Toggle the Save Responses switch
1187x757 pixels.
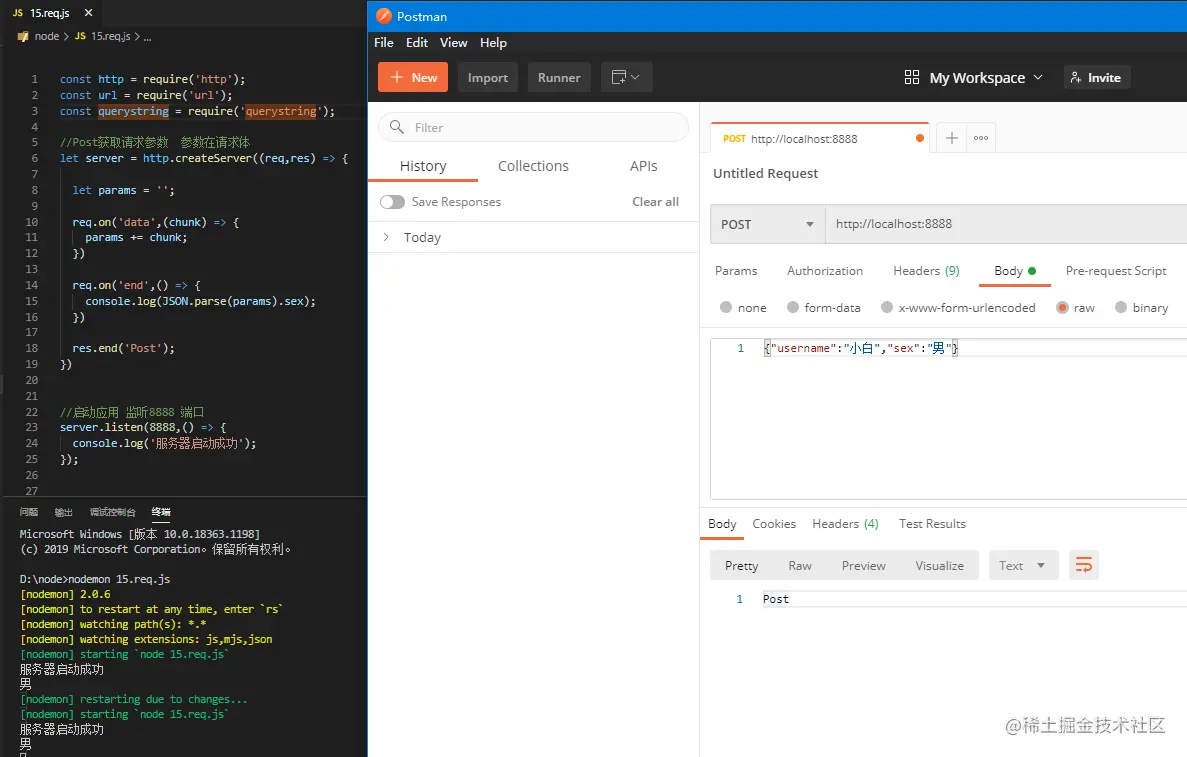392,201
